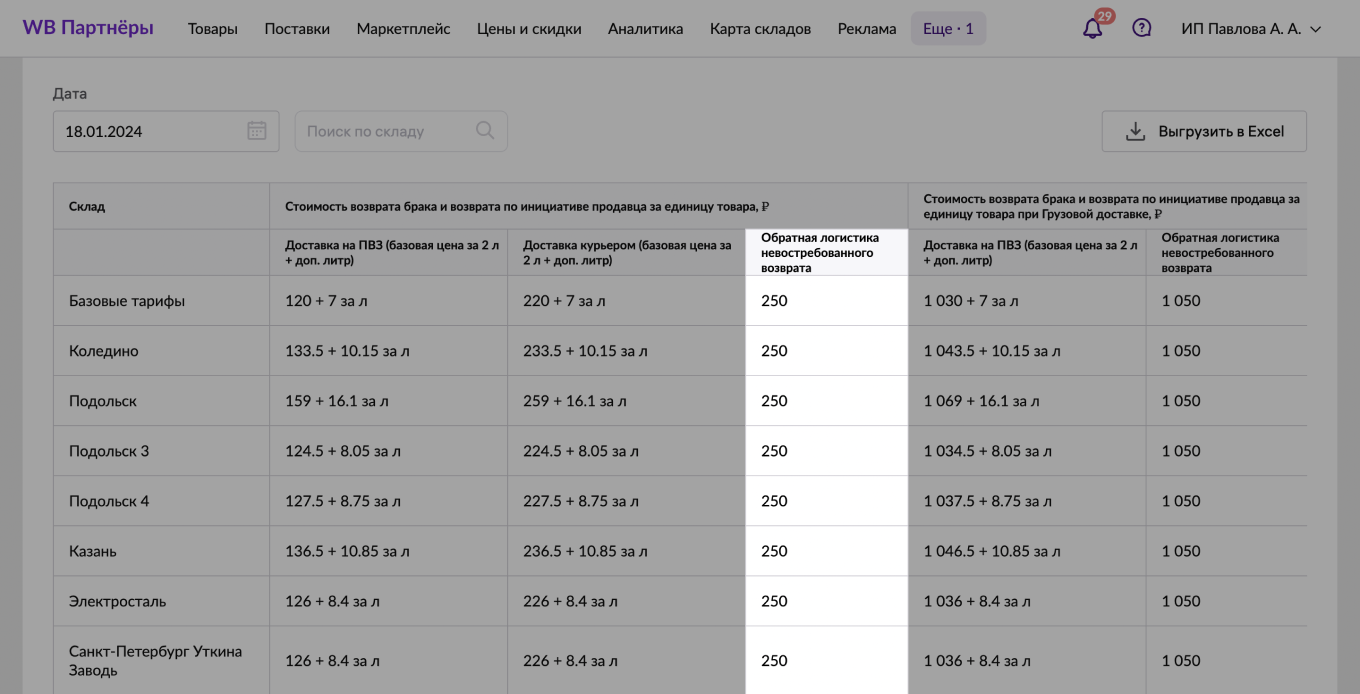
Task: Go to the Поставки section
Action: [x=297, y=29]
